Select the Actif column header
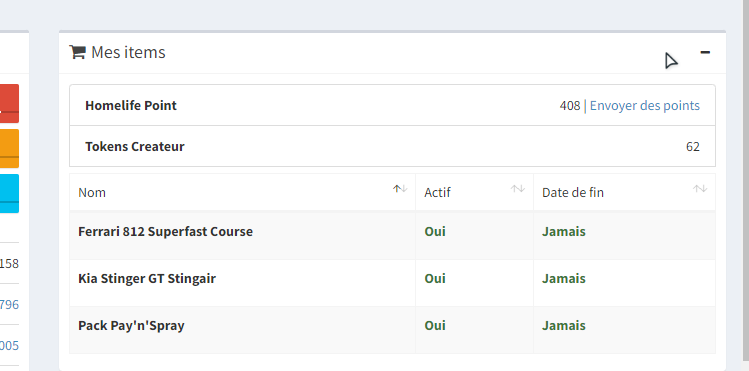 click(x=474, y=192)
